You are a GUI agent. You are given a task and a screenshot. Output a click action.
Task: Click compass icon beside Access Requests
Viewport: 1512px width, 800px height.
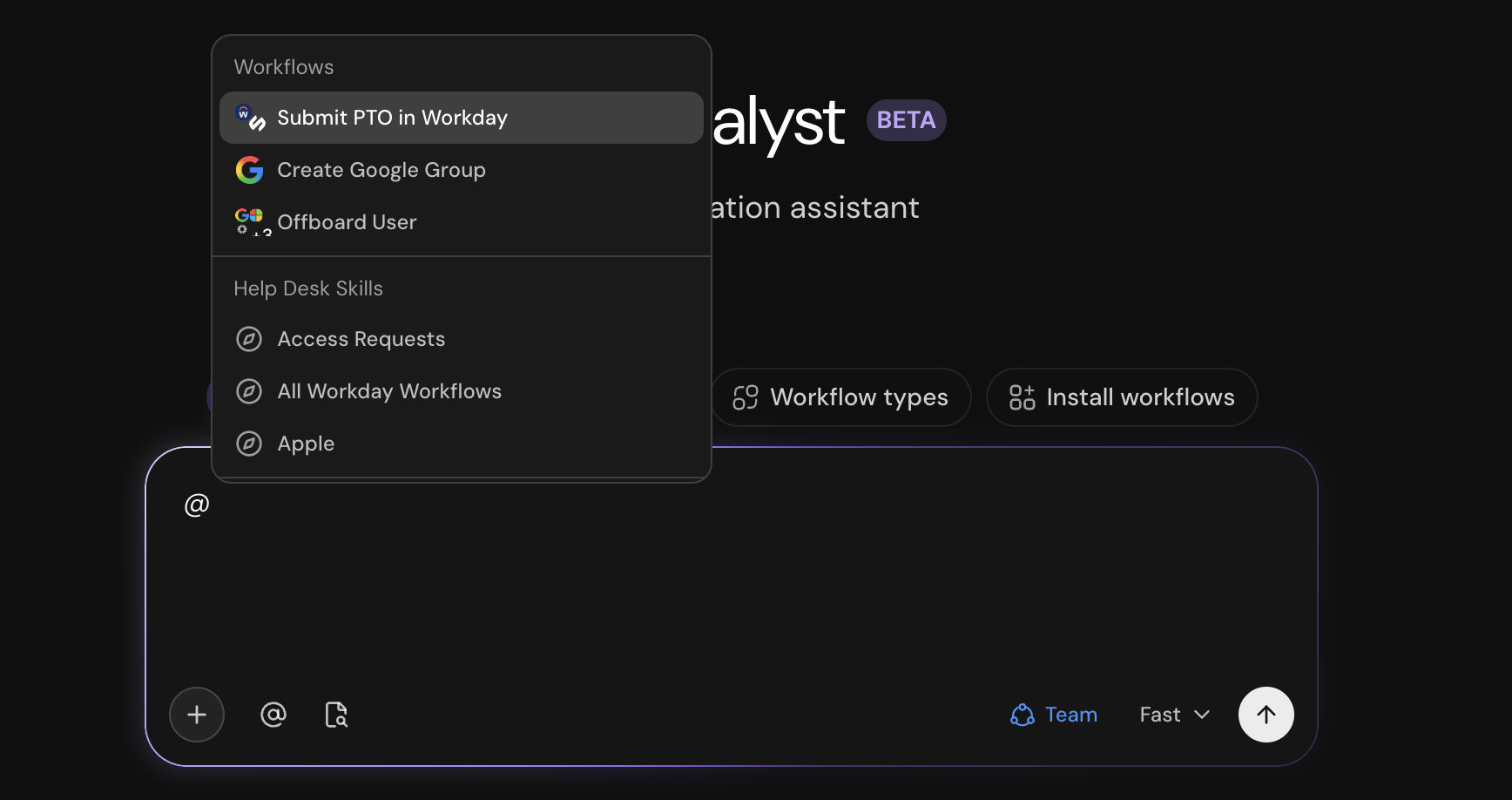[x=249, y=339]
